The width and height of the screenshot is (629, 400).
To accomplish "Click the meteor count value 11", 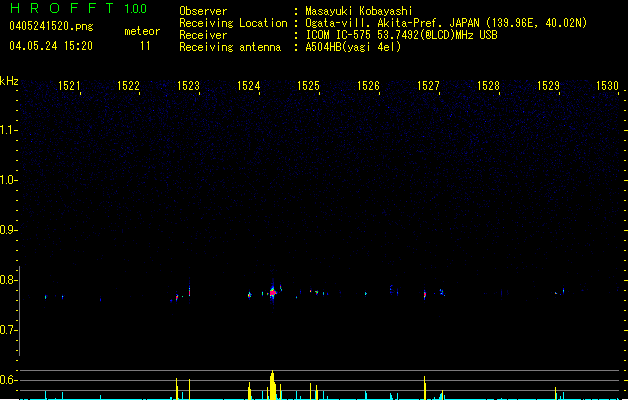I will pyautogui.click(x=145, y=46).
